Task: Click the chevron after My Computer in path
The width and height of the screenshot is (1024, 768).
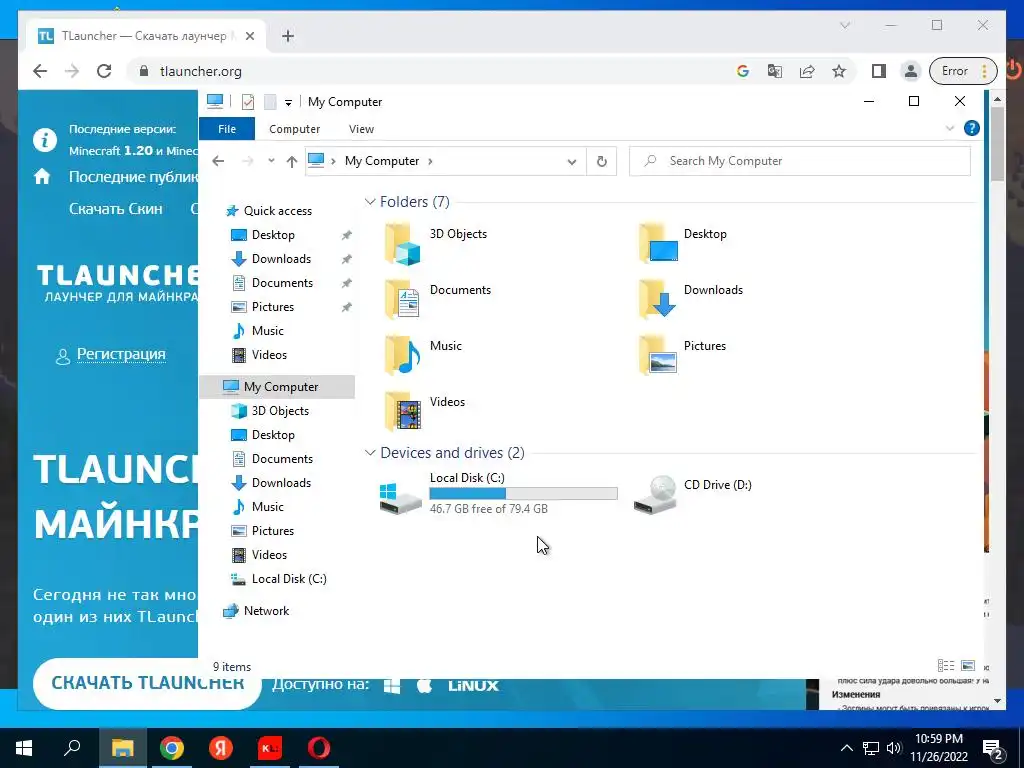Action: pyautogui.click(x=430, y=161)
